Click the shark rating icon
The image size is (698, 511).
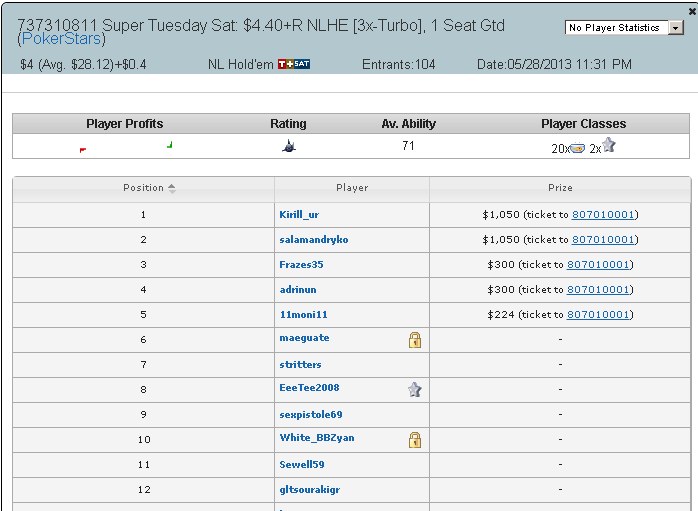289,146
